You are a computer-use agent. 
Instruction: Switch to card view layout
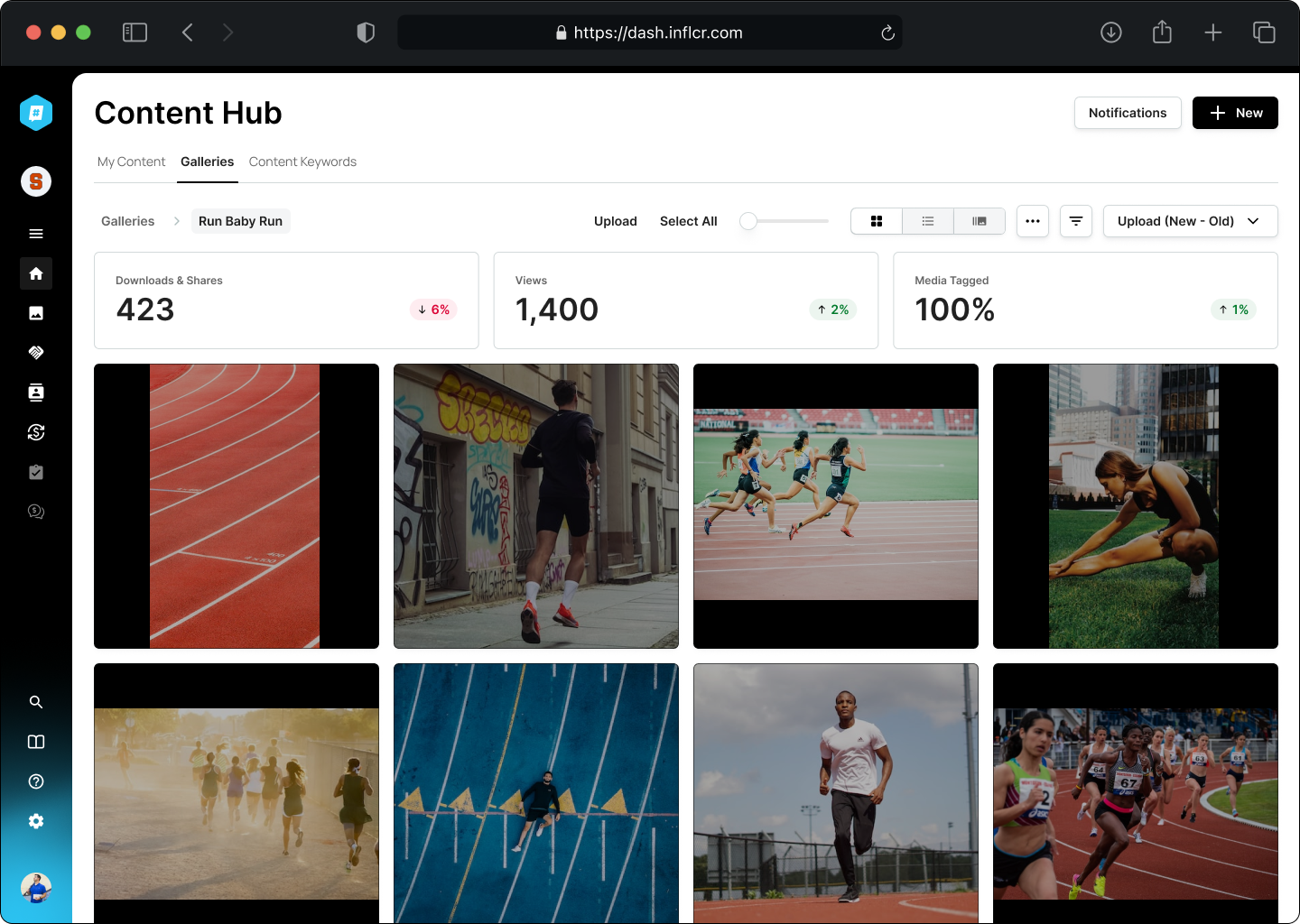[877, 221]
